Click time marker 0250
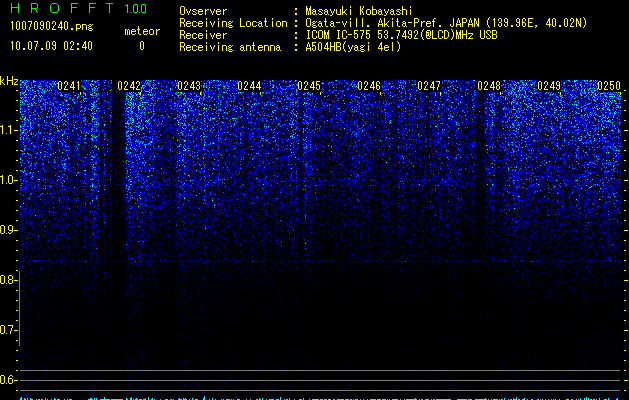The width and height of the screenshot is (629, 400). 609,86
